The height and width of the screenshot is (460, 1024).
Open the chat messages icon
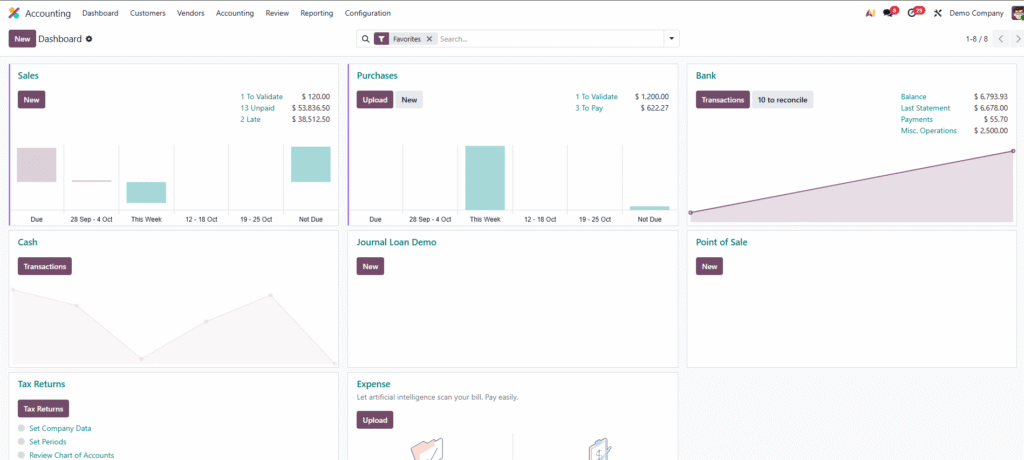888,13
